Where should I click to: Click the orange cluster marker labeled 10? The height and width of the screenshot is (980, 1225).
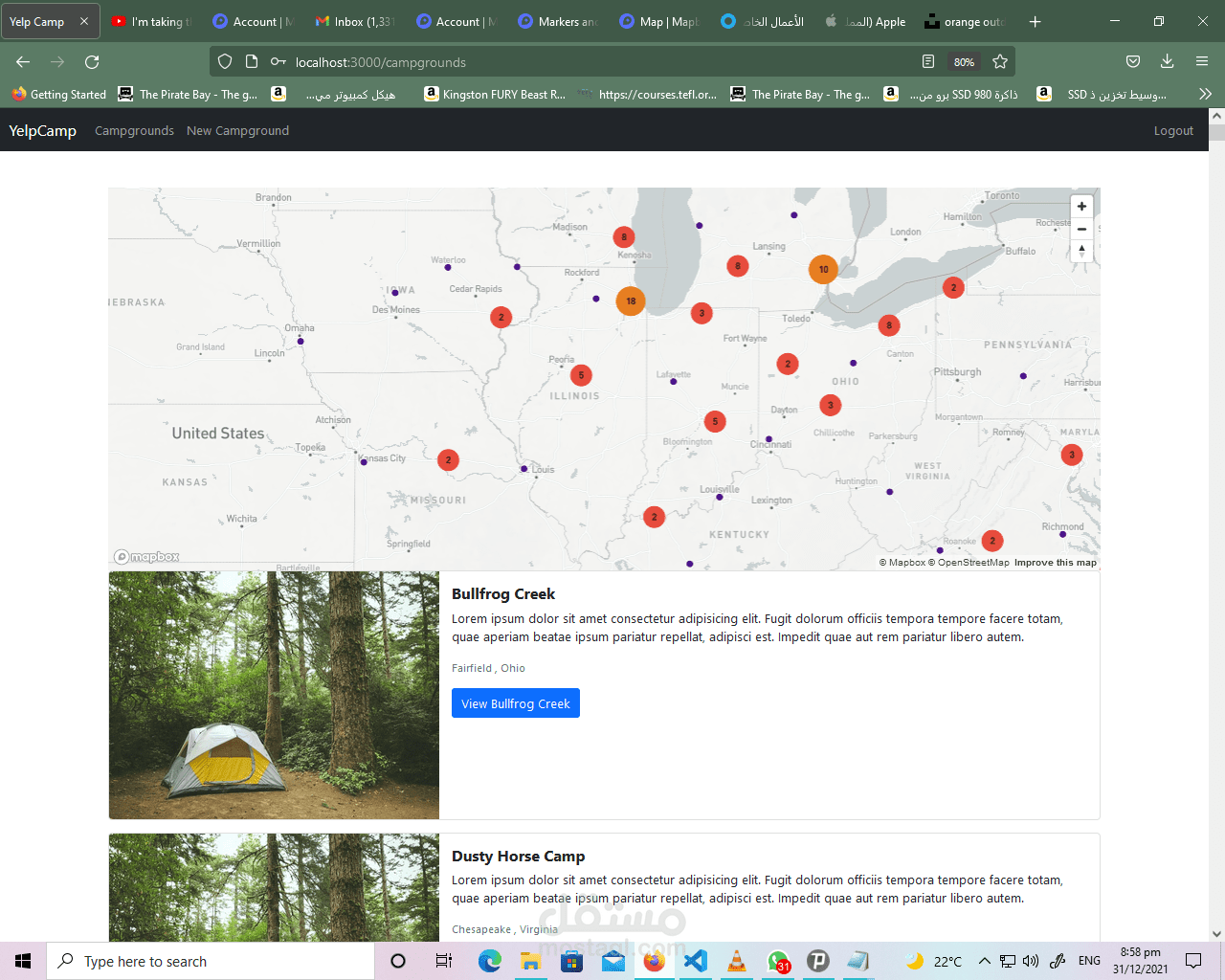823,269
